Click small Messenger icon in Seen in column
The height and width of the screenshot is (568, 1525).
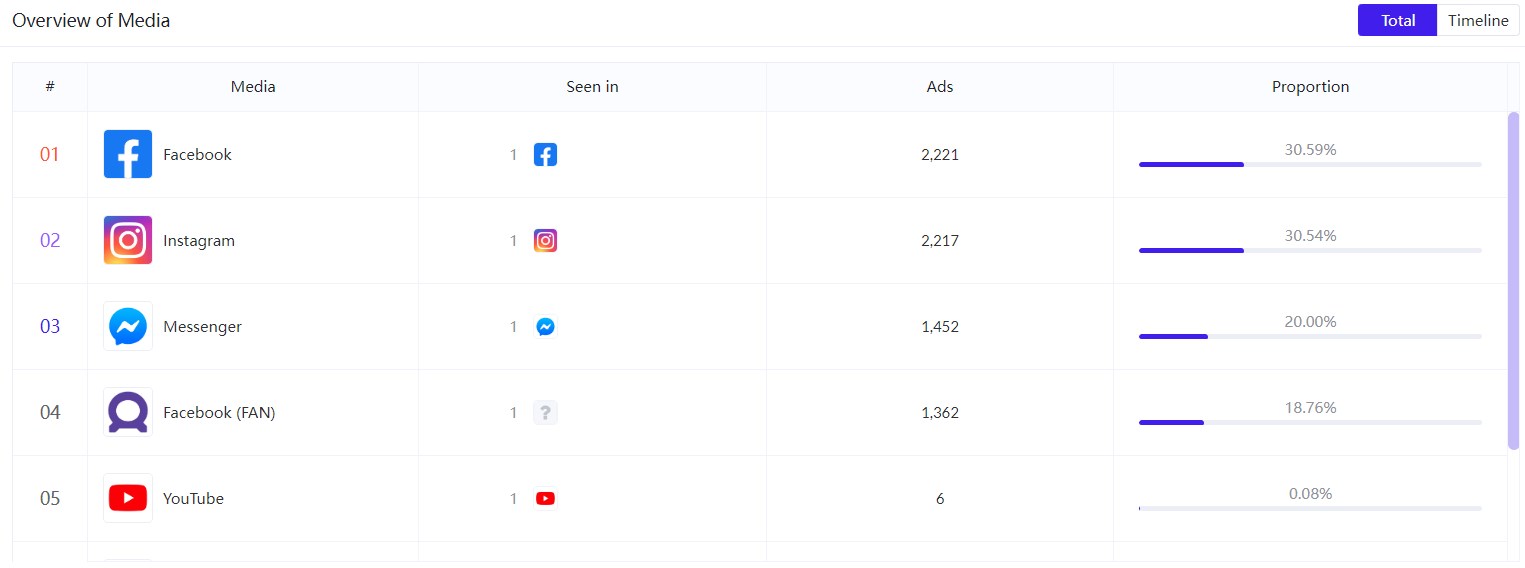545,326
